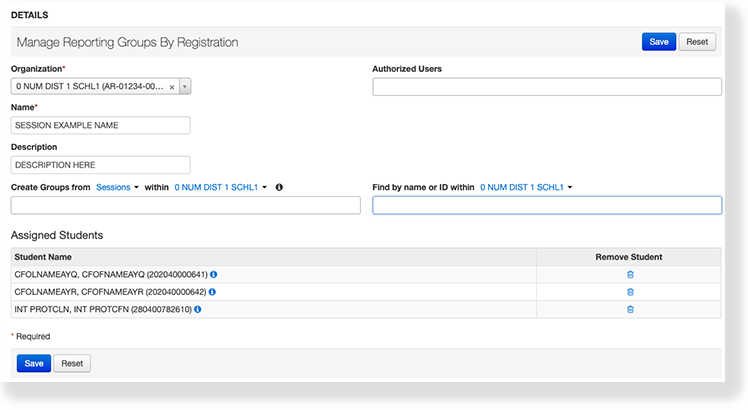The height and width of the screenshot is (410, 748).
Task: Click into the Description text field
Action: (x=100, y=165)
